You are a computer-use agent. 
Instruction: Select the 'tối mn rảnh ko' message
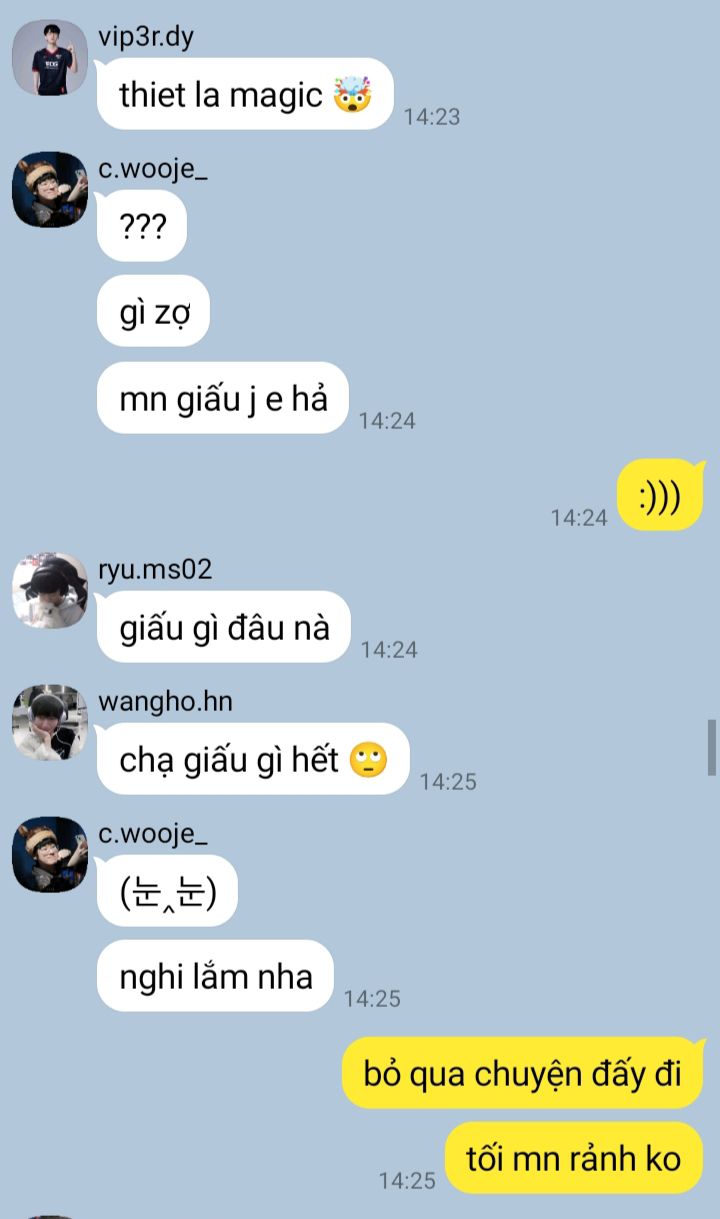tap(574, 1158)
